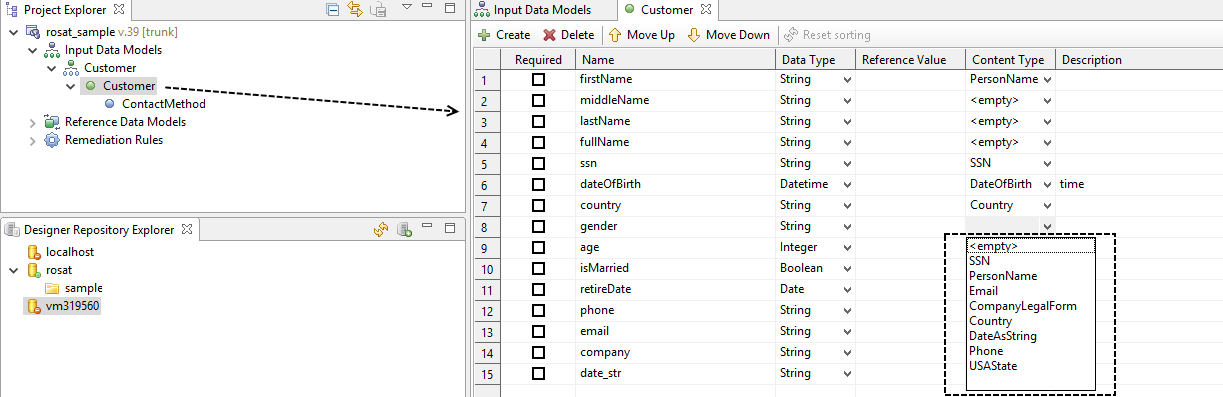Open Content Type dropdown for country

pos(1047,205)
